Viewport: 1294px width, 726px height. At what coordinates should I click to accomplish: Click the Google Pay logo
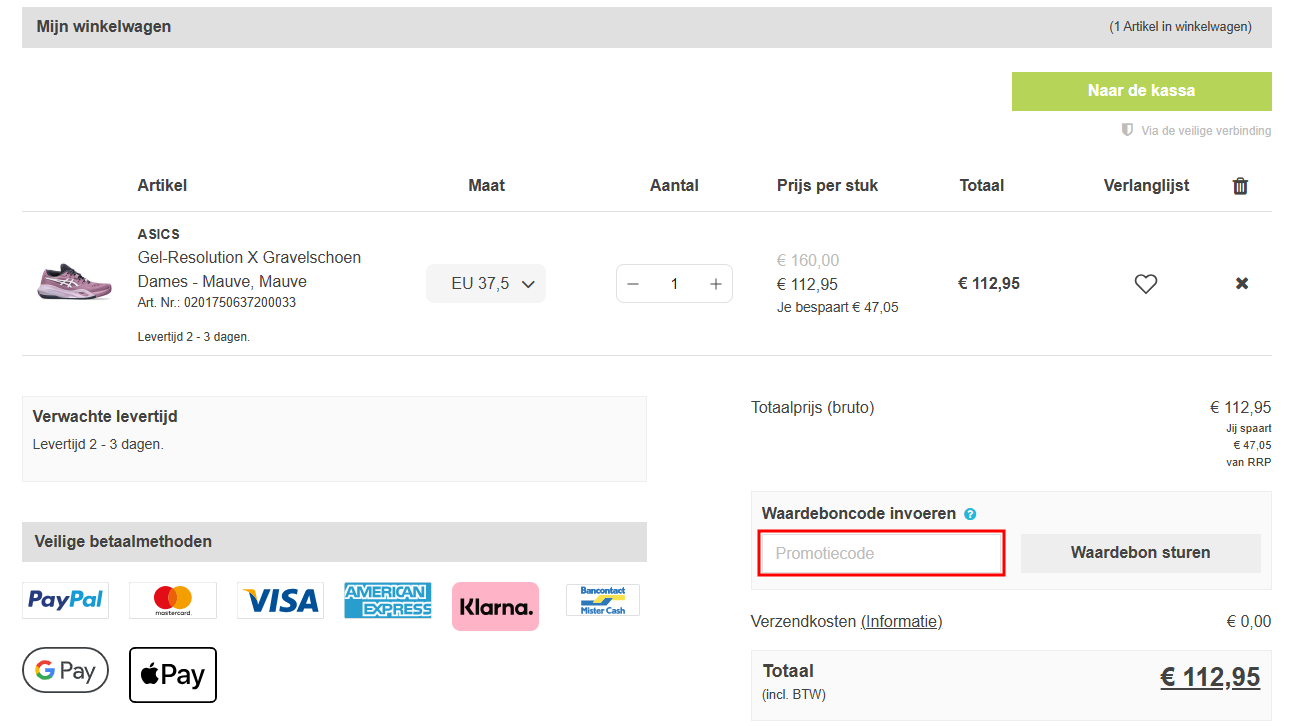(65, 671)
